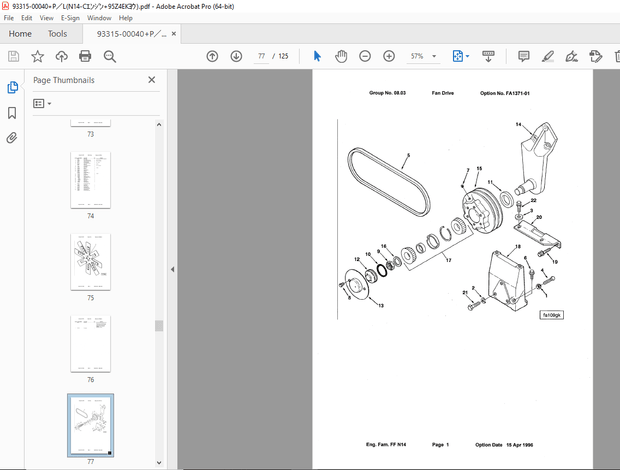
Task: Add a comment with speech bubble icon
Action: (x=524, y=56)
